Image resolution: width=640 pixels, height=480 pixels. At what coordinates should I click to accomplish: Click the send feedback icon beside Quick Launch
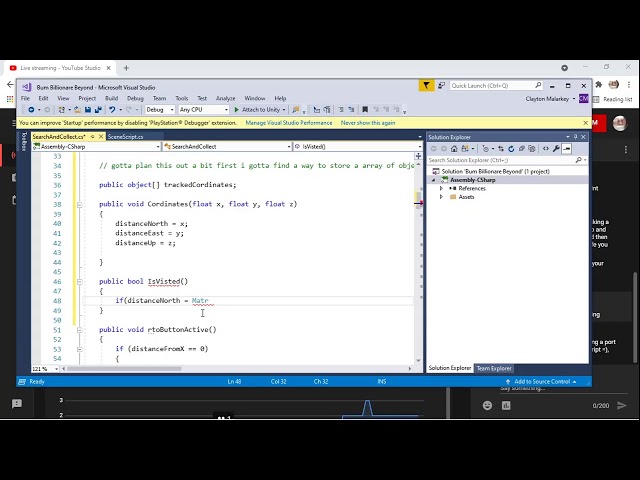coord(441,85)
